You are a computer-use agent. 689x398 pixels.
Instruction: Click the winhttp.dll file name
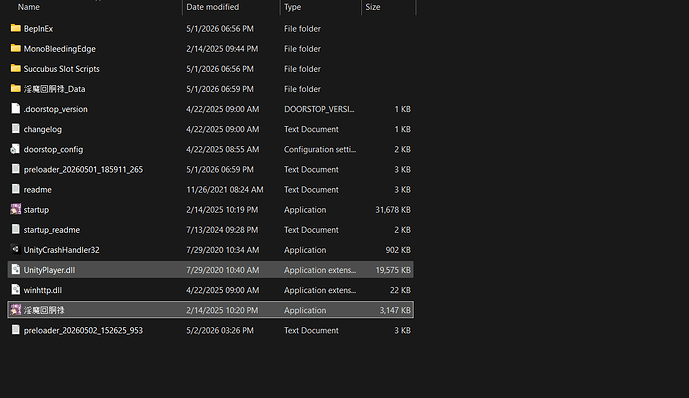[43, 290]
